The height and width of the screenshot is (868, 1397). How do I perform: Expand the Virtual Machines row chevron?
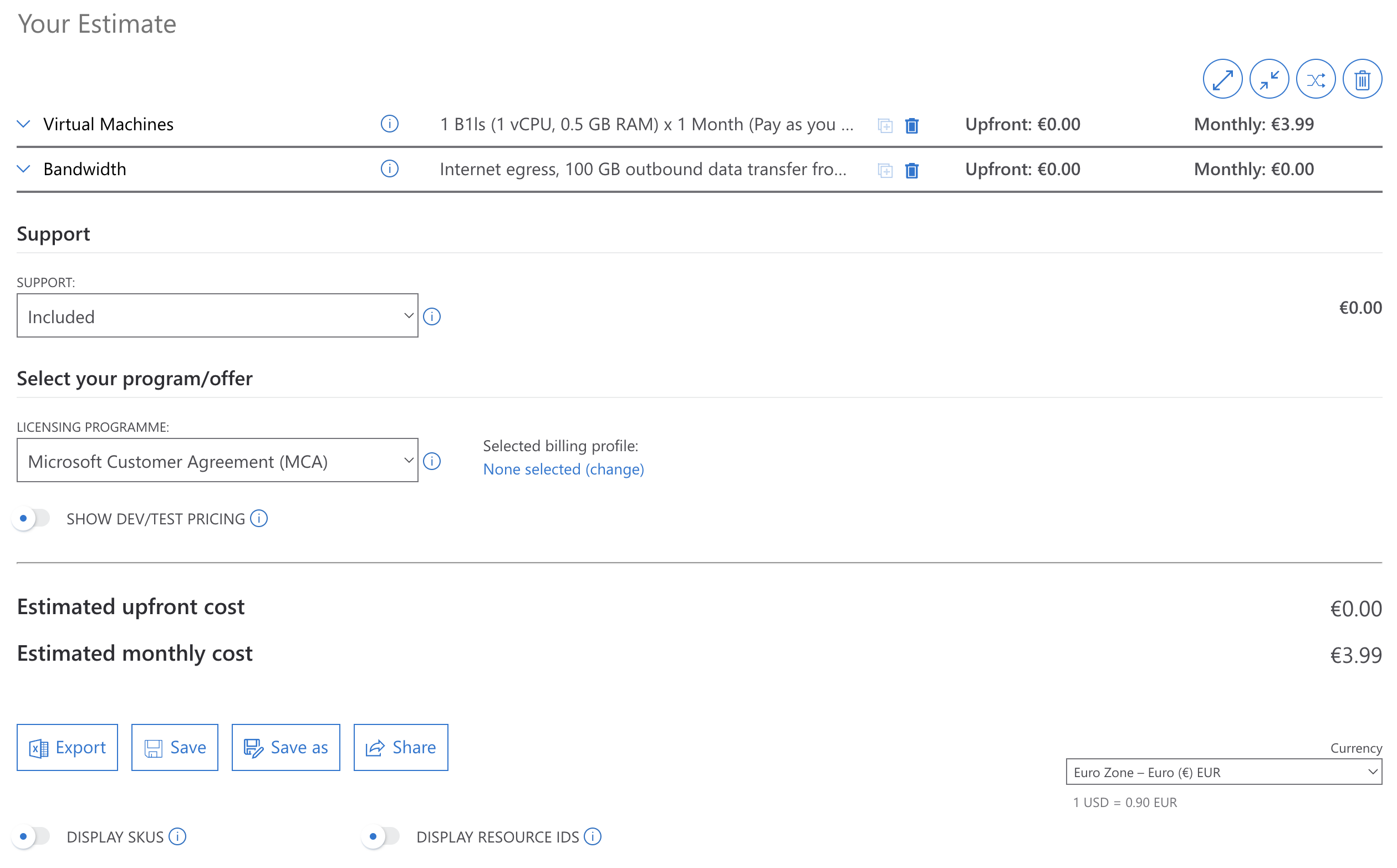tap(23, 124)
